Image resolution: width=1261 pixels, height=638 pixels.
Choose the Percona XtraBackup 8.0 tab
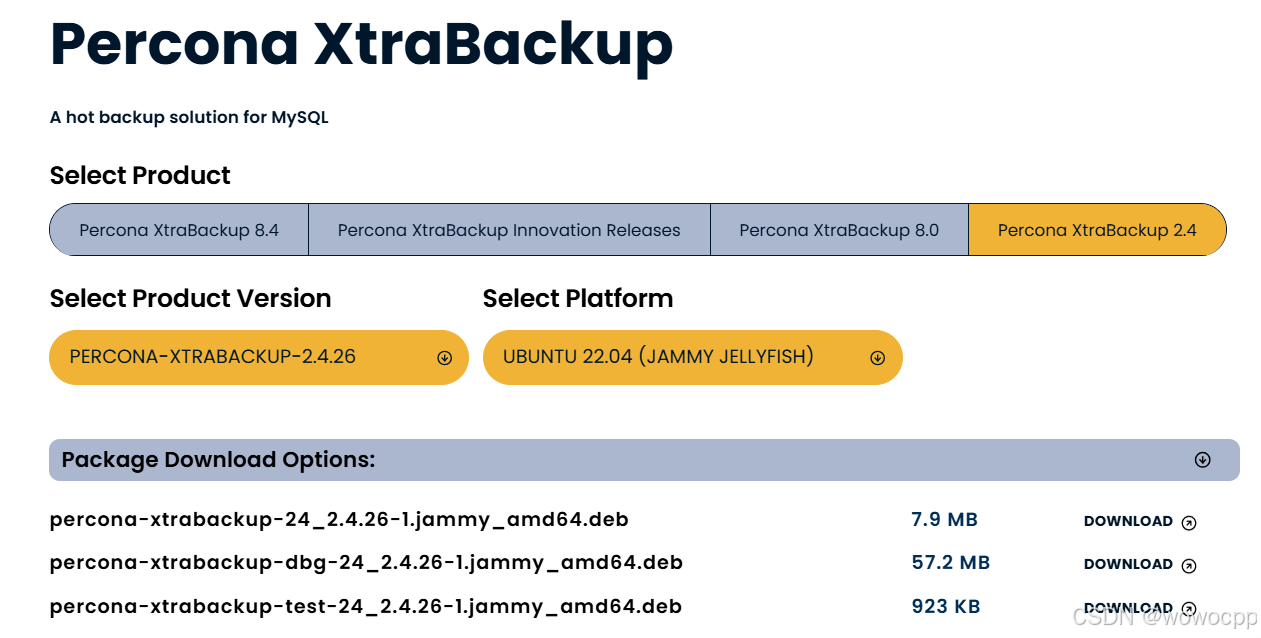click(x=839, y=230)
